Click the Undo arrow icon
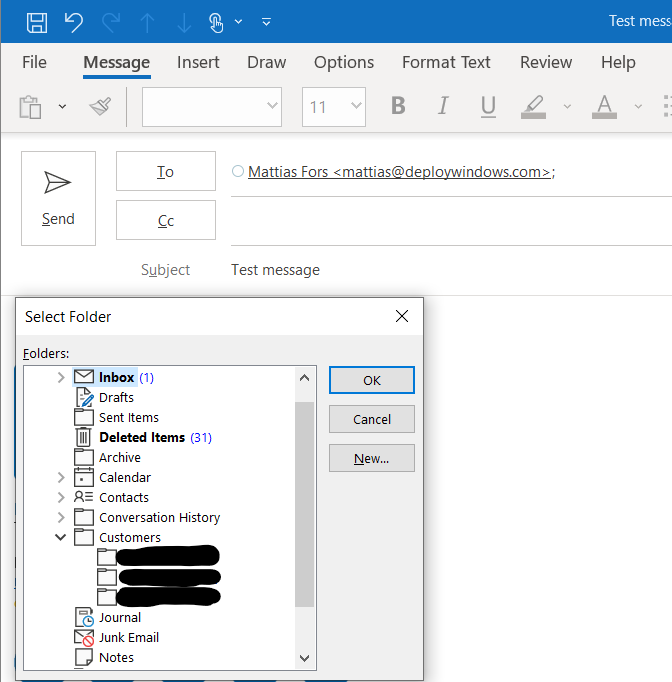672x682 pixels. (x=74, y=21)
